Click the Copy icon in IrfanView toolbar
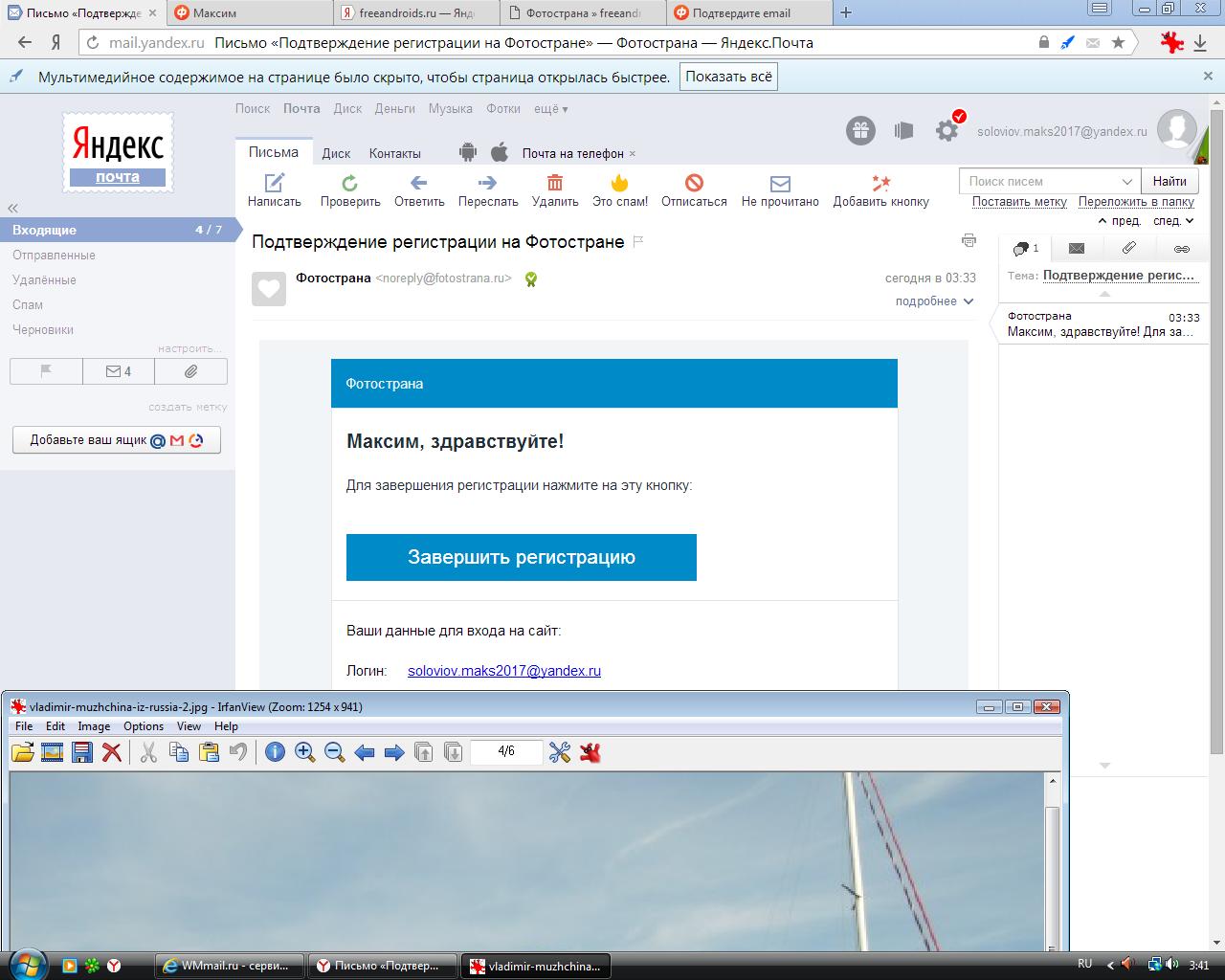 pyautogui.click(x=179, y=752)
